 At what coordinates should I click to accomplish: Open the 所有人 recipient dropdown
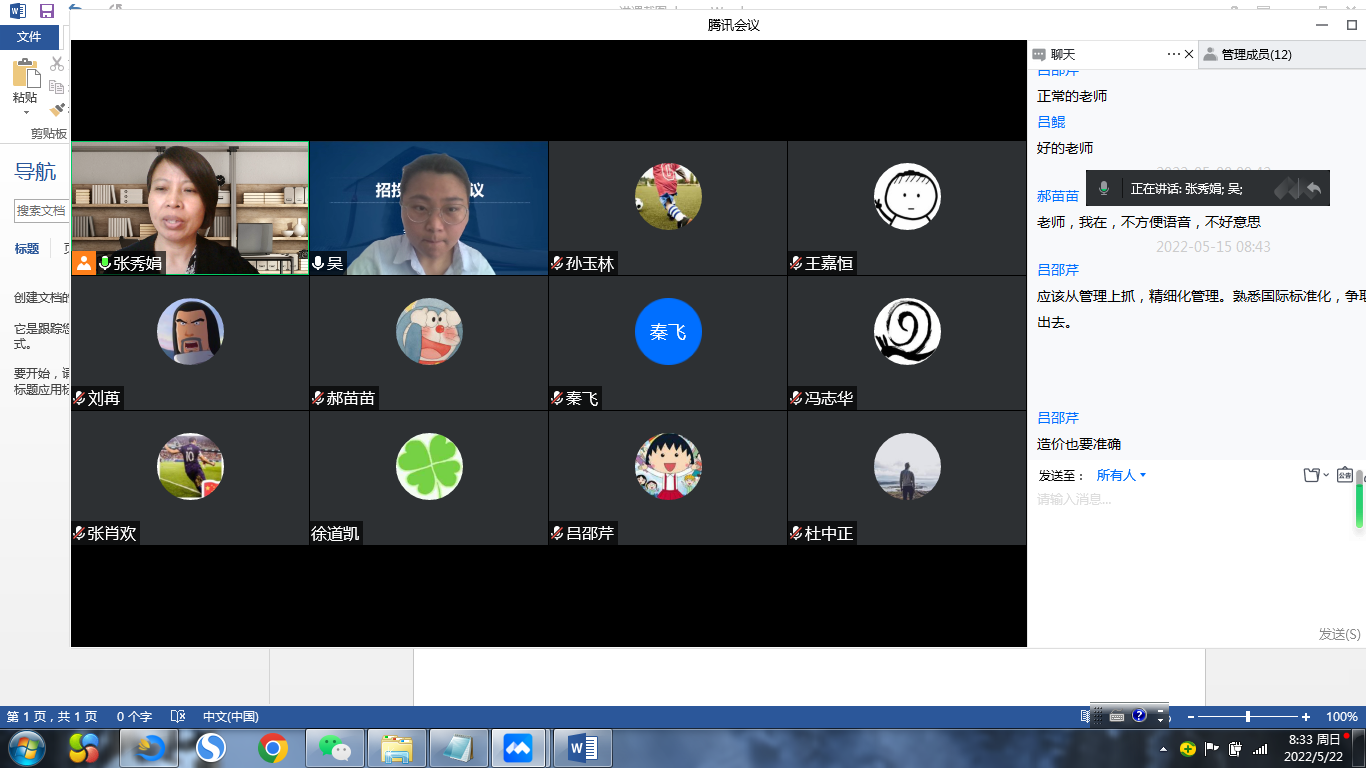[1121, 475]
